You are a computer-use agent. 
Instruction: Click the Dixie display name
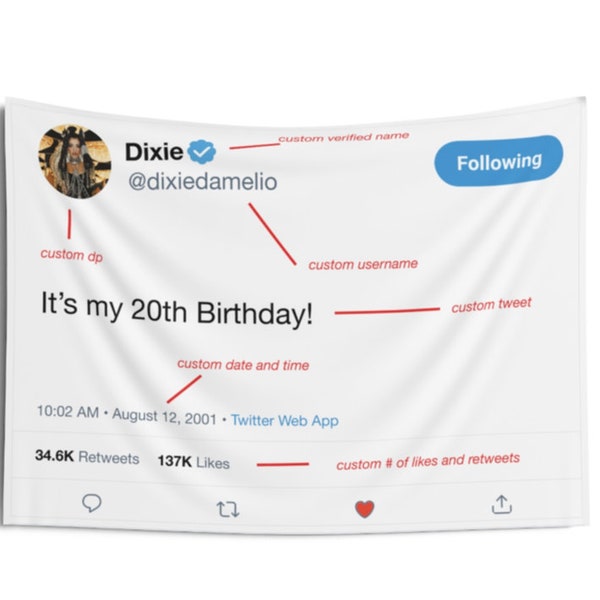point(154,152)
